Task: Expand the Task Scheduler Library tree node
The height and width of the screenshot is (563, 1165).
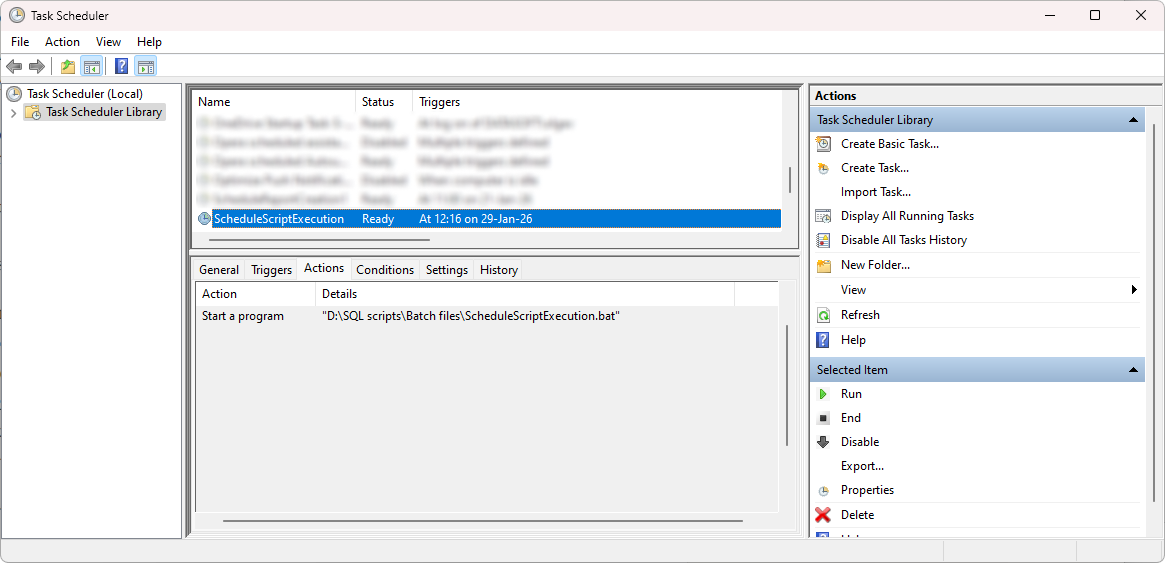Action: click(x=13, y=113)
